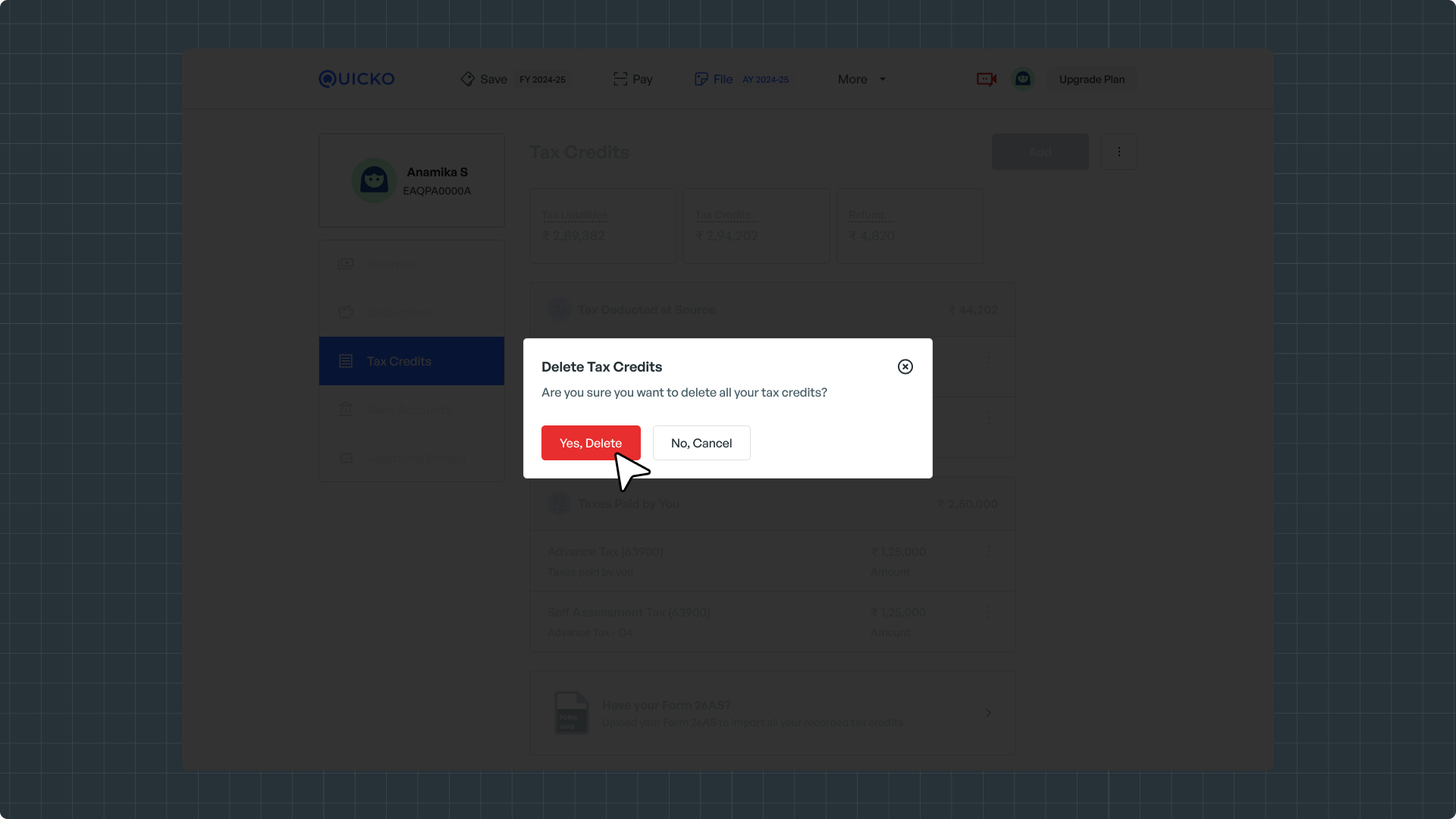Open the Anamika S profile card
The width and height of the screenshot is (1456, 819).
coord(412,180)
